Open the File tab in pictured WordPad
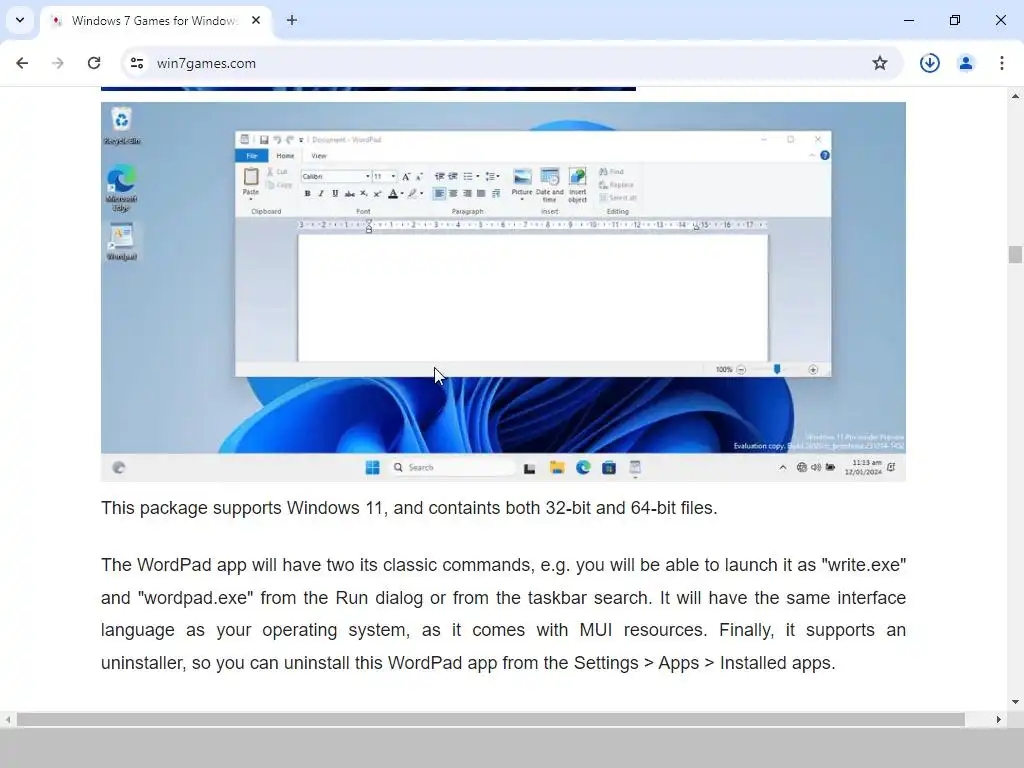1024x768 pixels. pyautogui.click(x=251, y=155)
